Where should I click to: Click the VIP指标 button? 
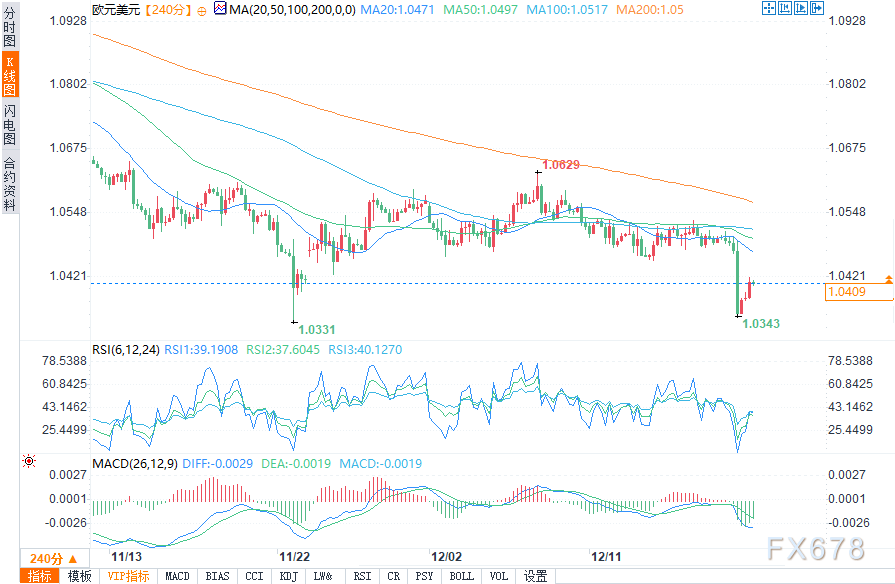[x=128, y=576]
